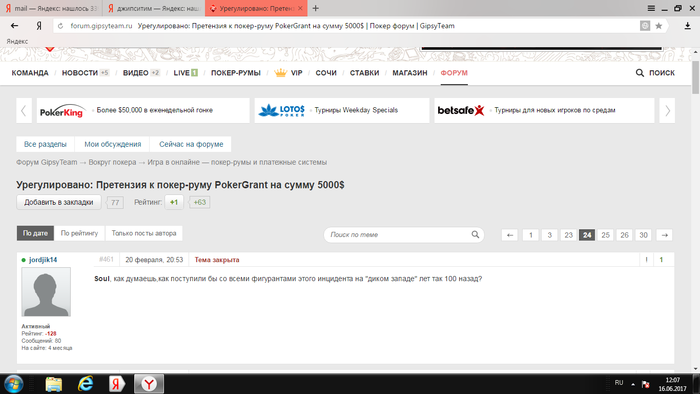Click protect shield icon in address bar
Viewport: 700px width, 394px height.
(x=645, y=26)
